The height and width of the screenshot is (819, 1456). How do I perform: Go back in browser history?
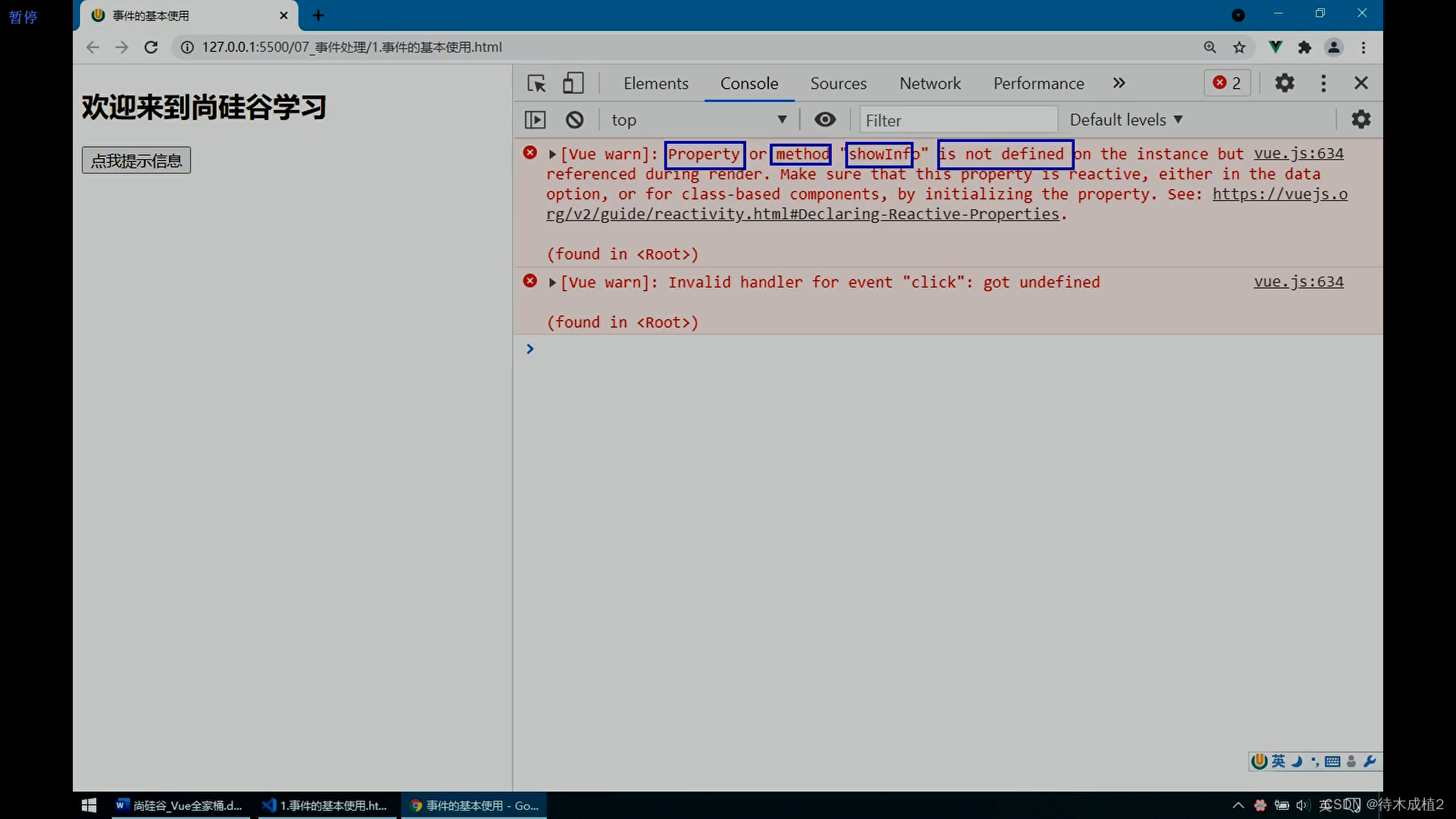pos(93,47)
